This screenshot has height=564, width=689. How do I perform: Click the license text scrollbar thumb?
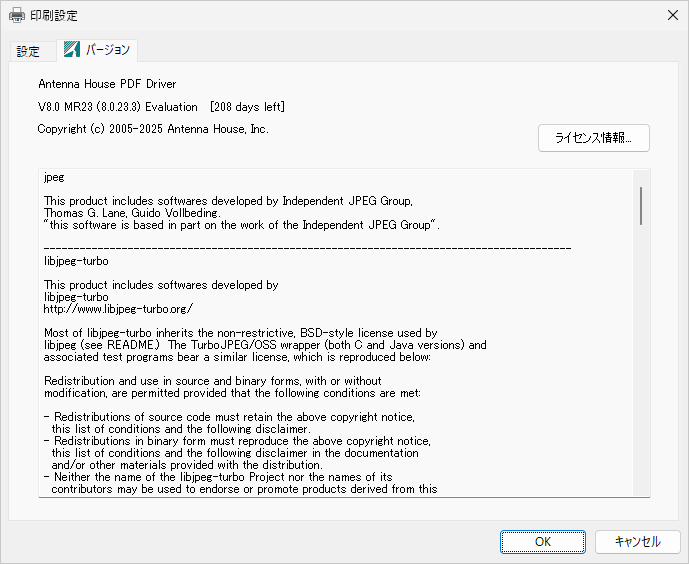coord(640,205)
